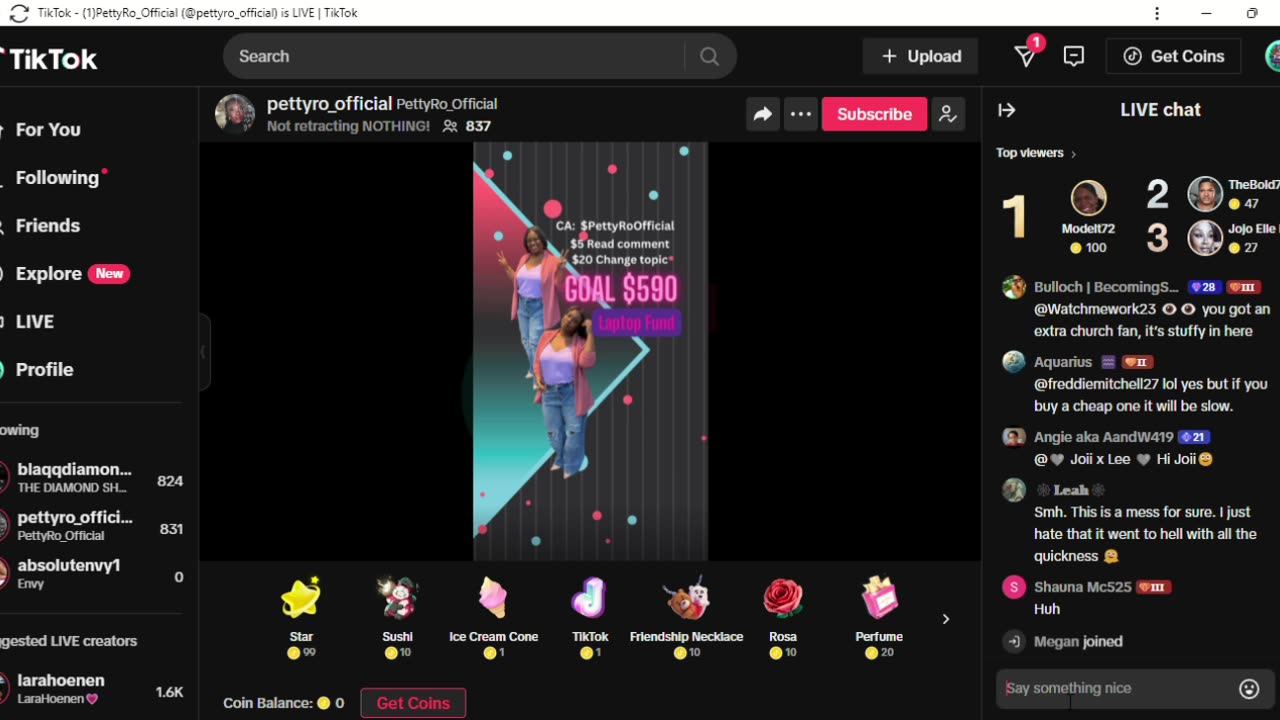Send the Star gift
Screen dimensions: 1280x720
301,617
